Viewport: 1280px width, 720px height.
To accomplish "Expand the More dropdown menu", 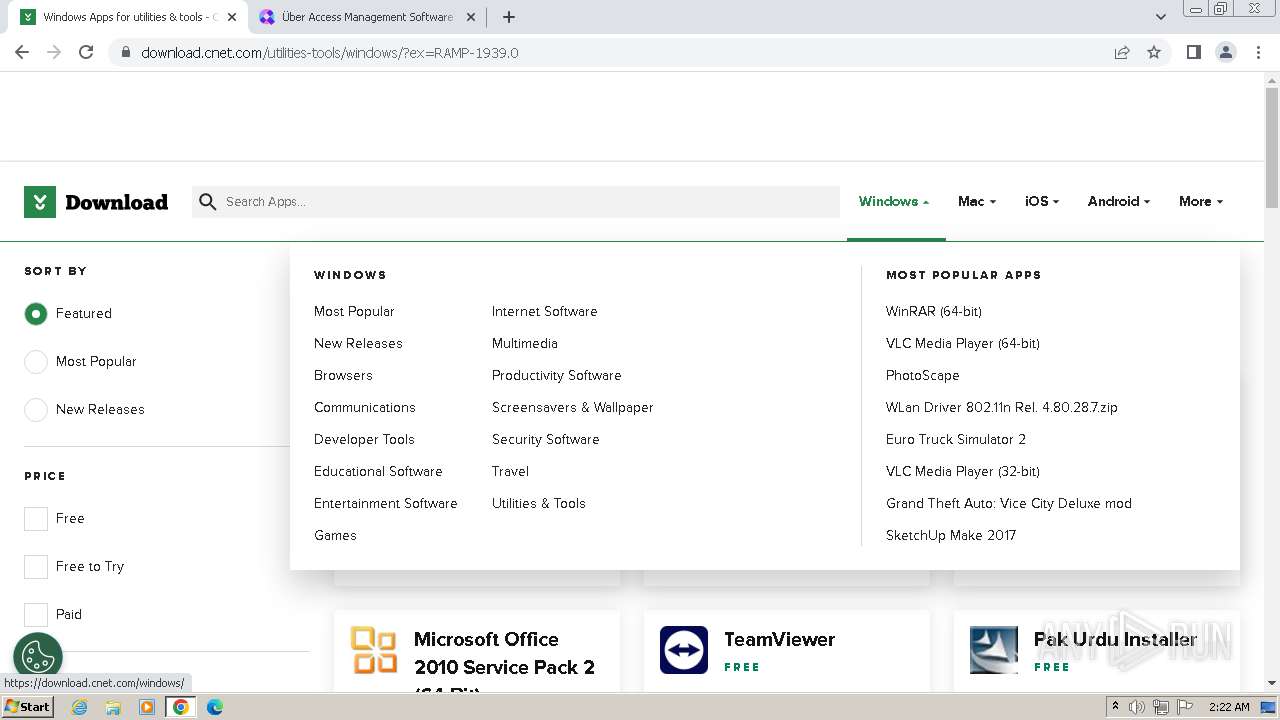I will tap(1201, 201).
